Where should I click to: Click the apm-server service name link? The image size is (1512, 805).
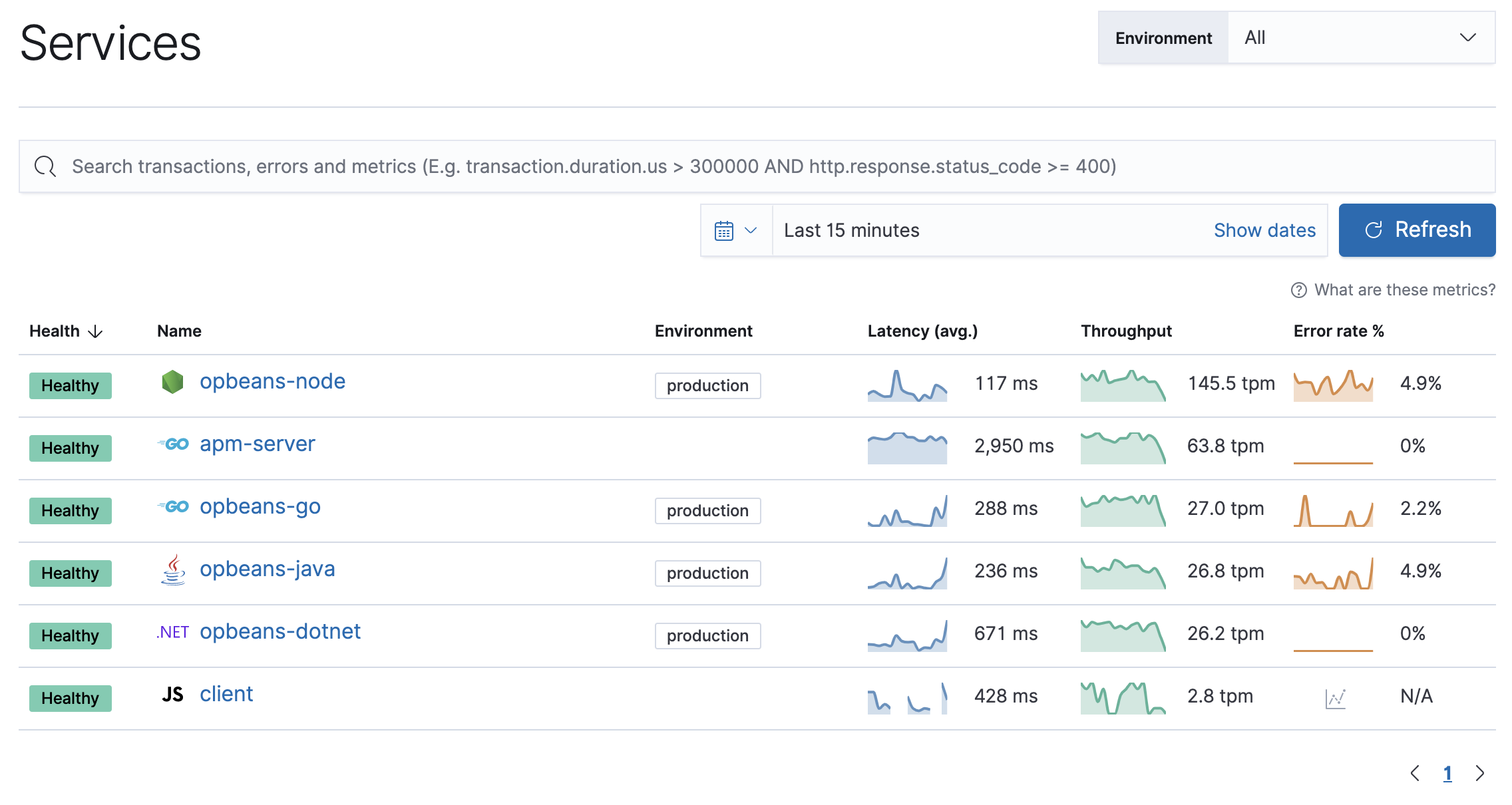[258, 444]
